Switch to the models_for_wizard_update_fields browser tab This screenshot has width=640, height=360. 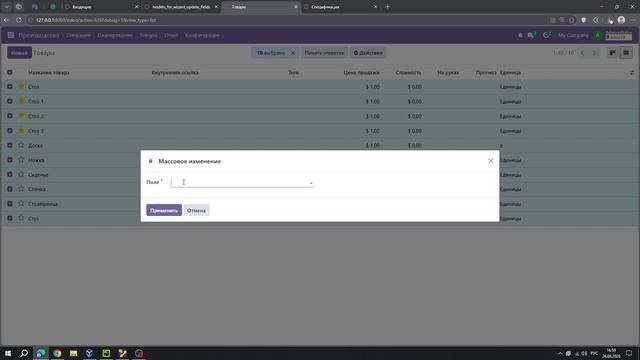coord(181,7)
